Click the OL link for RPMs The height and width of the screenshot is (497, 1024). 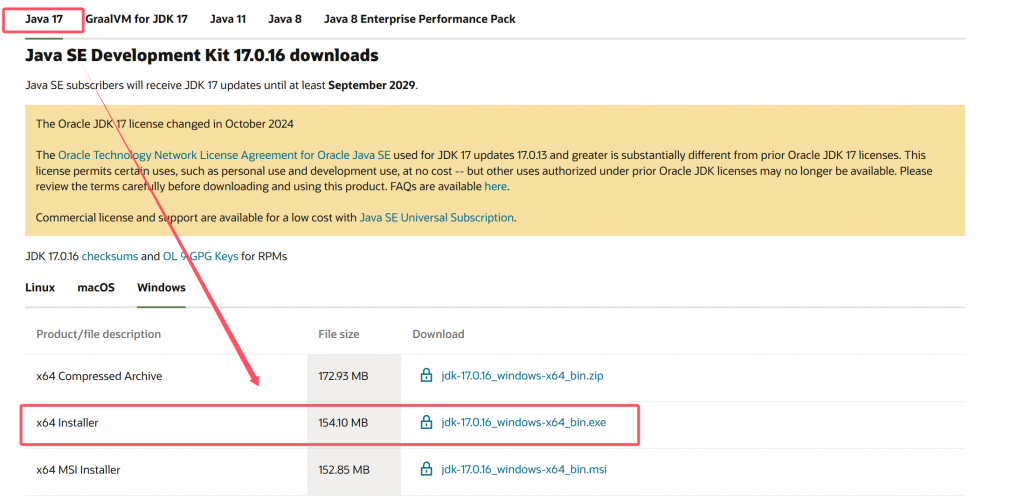click(x=170, y=256)
